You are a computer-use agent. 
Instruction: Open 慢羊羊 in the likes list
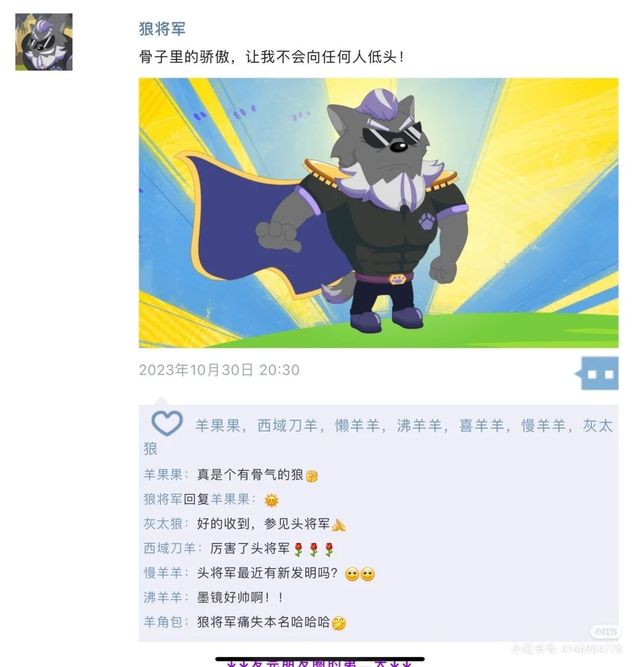(x=543, y=425)
